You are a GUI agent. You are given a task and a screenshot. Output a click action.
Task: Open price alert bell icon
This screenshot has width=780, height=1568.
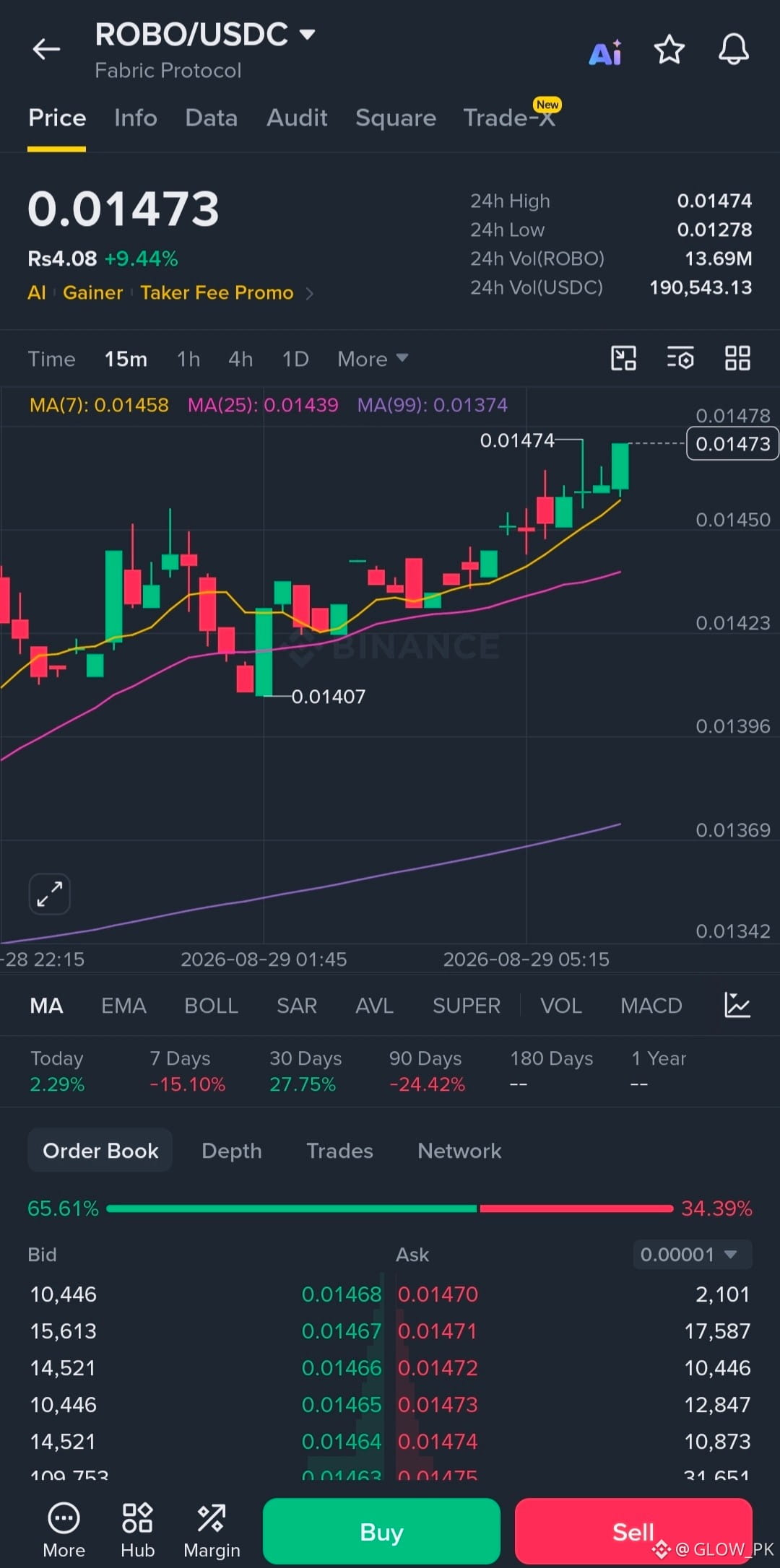click(x=733, y=50)
